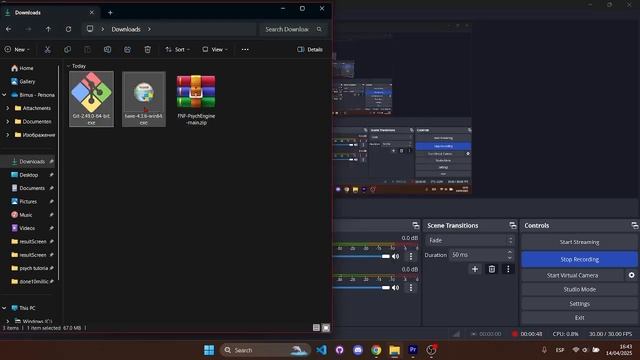Adjust Duration value with stepper arrows

pos(509,255)
